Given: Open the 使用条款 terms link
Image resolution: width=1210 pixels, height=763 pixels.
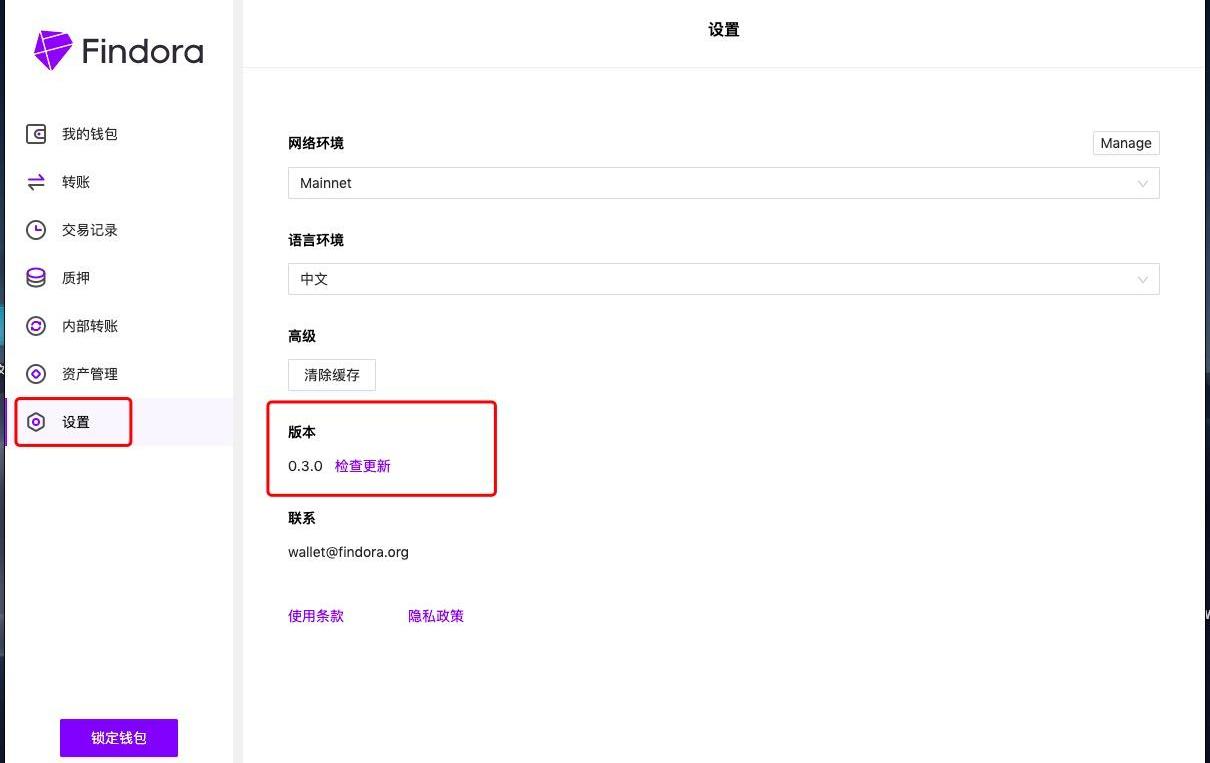Looking at the screenshot, I should tap(316, 616).
